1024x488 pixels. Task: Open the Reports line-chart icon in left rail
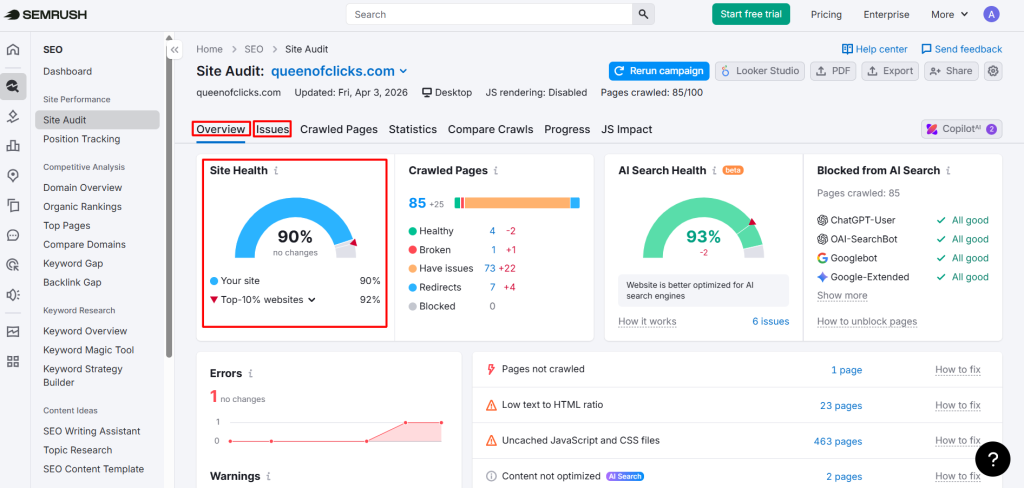tap(13, 331)
